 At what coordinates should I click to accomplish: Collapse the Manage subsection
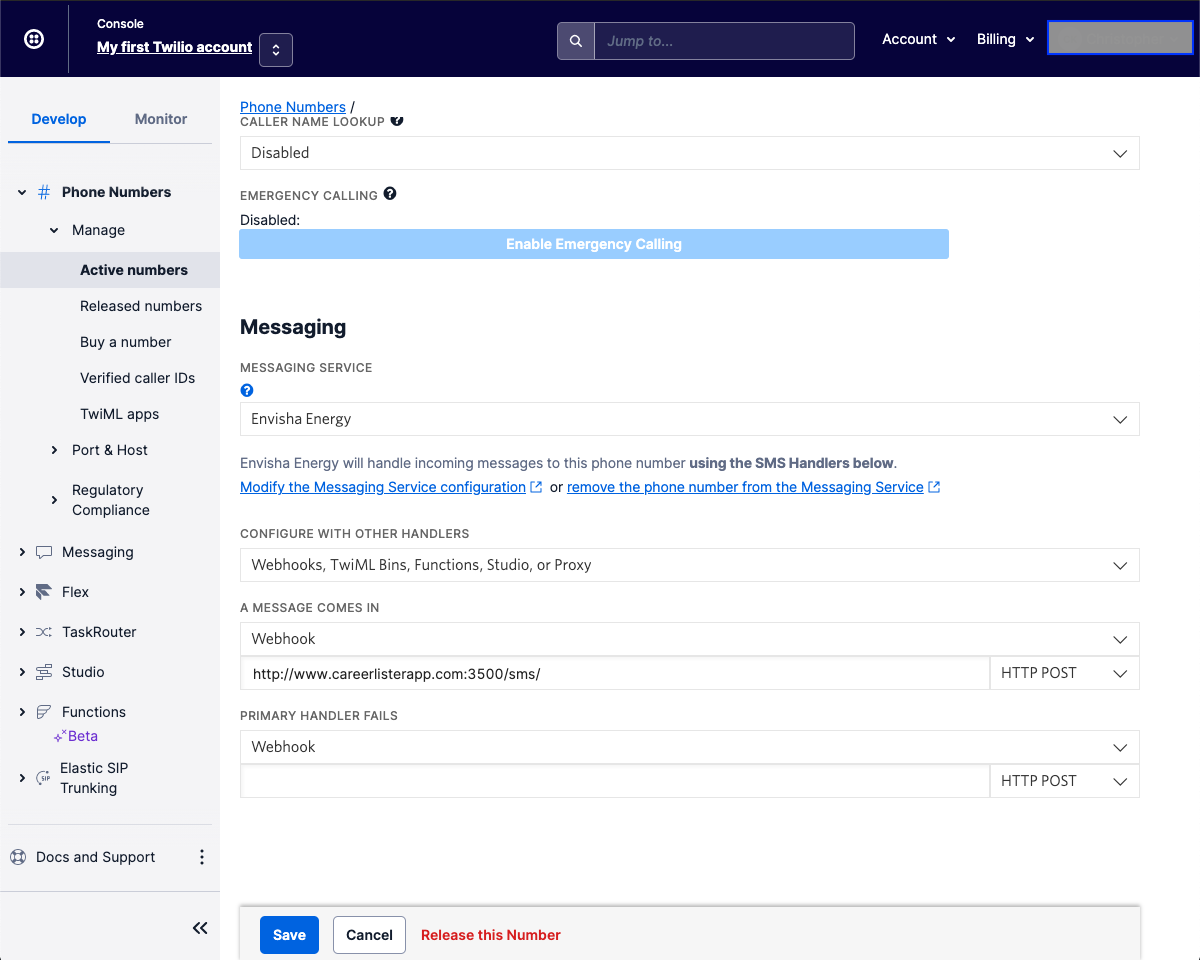point(54,230)
